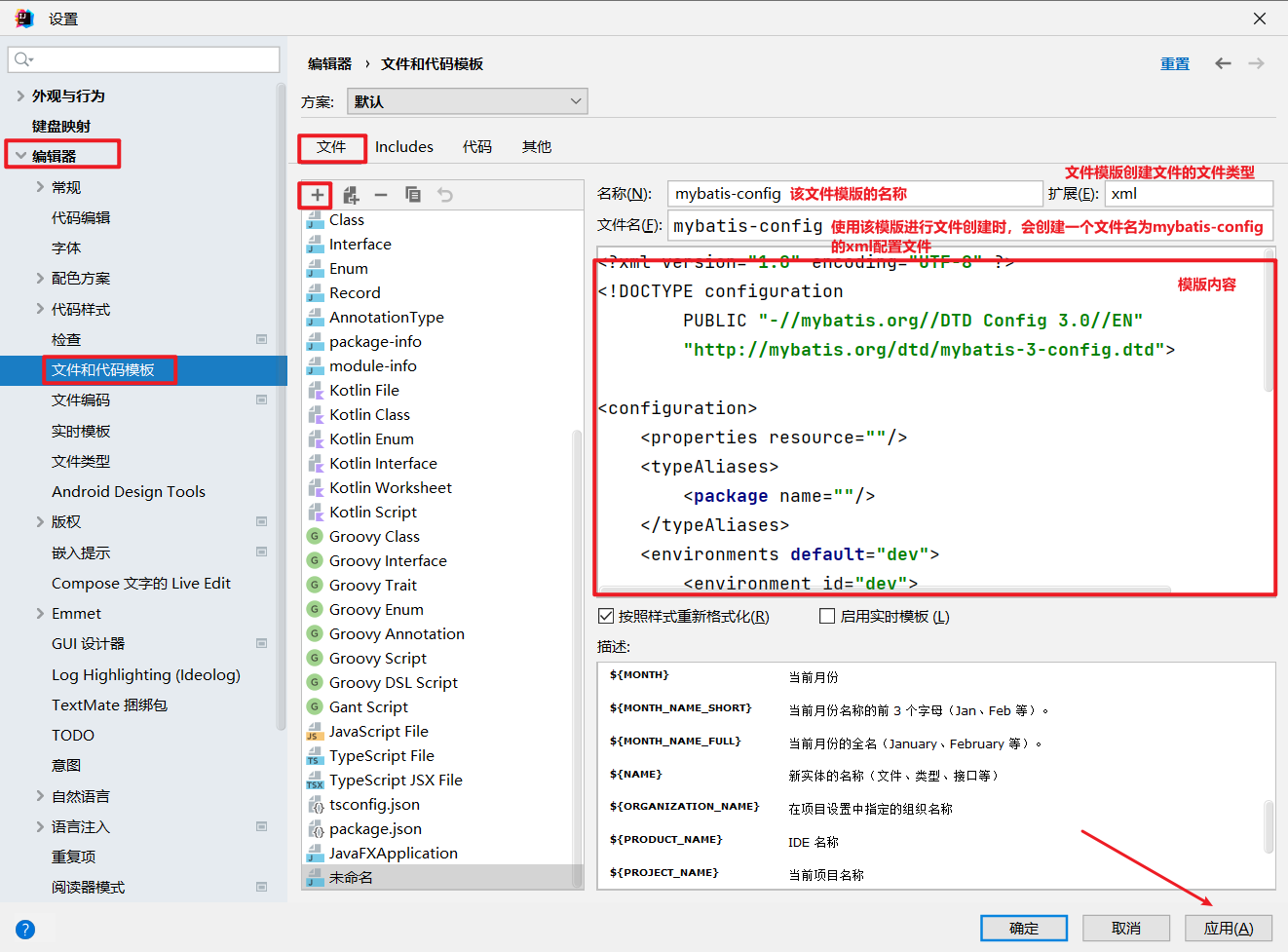
Task: Click the 重置 link
Action: coord(1175,63)
